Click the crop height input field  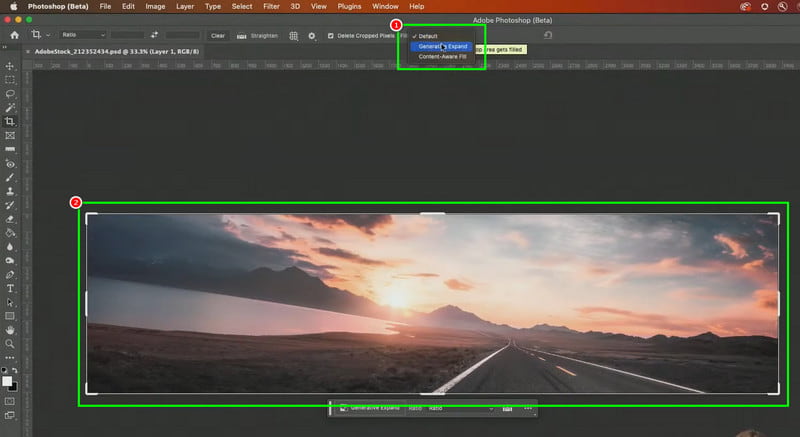point(182,35)
